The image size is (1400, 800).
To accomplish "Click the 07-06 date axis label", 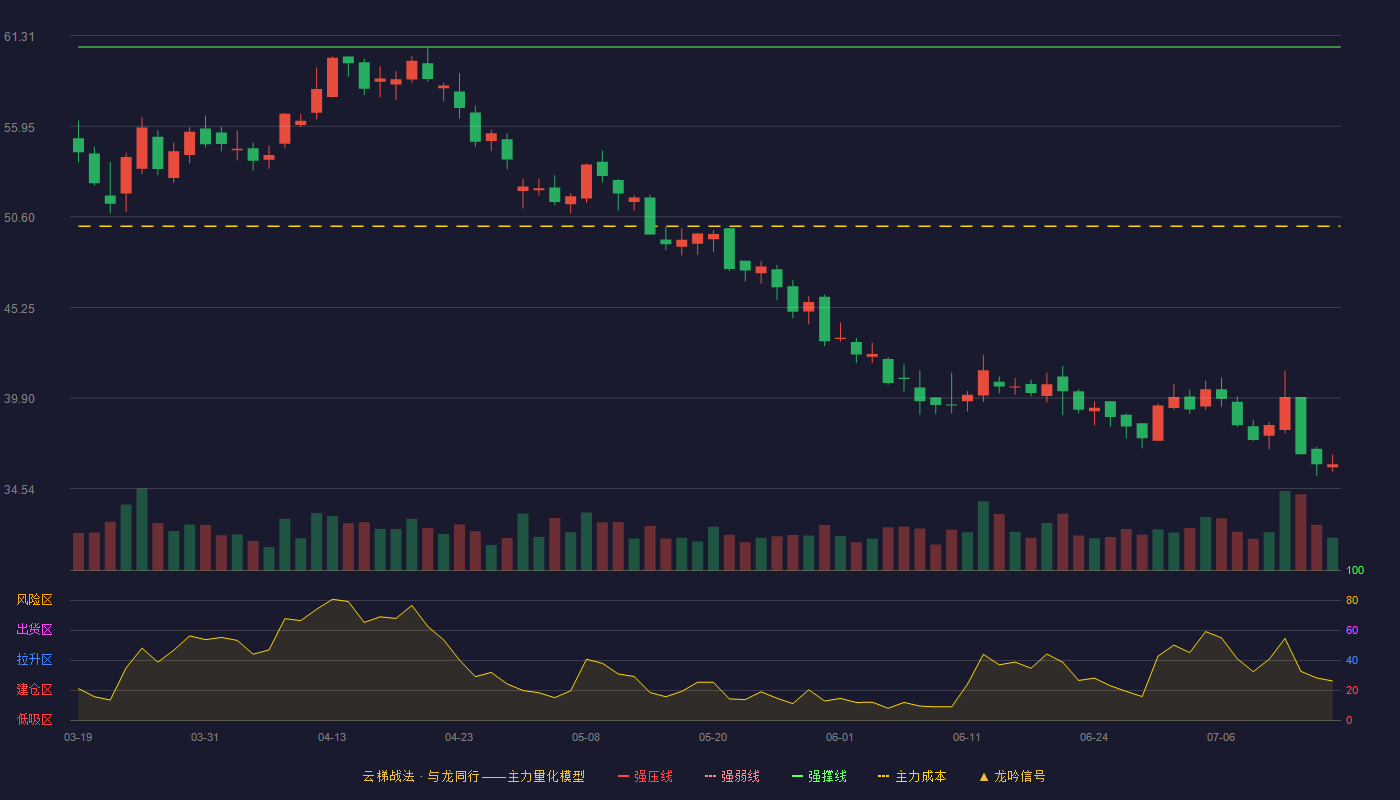I will (x=1221, y=737).
